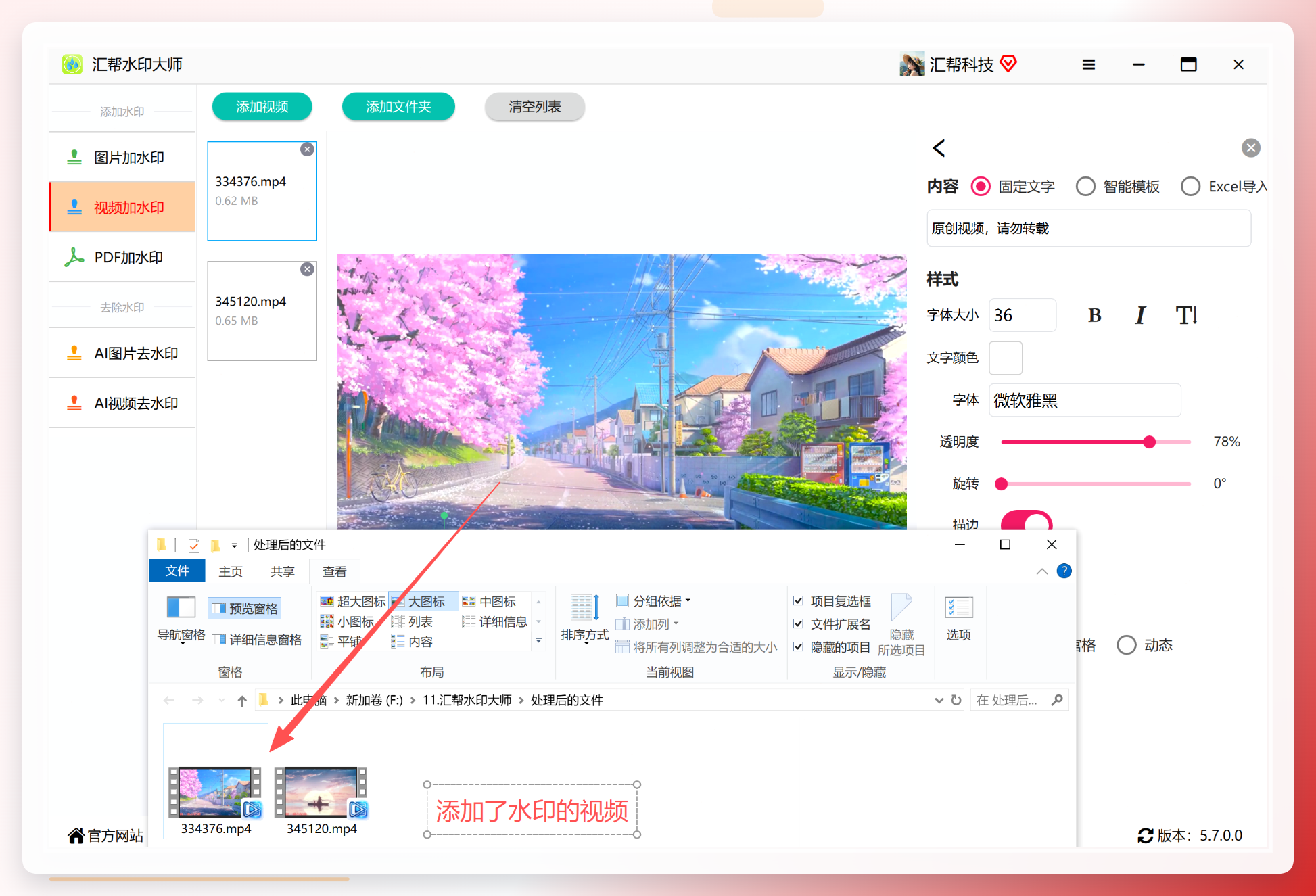Toggle bold watermark text
This screenshot has height=896, width=1316.
pyautogui.click(x=1094, y=315)
